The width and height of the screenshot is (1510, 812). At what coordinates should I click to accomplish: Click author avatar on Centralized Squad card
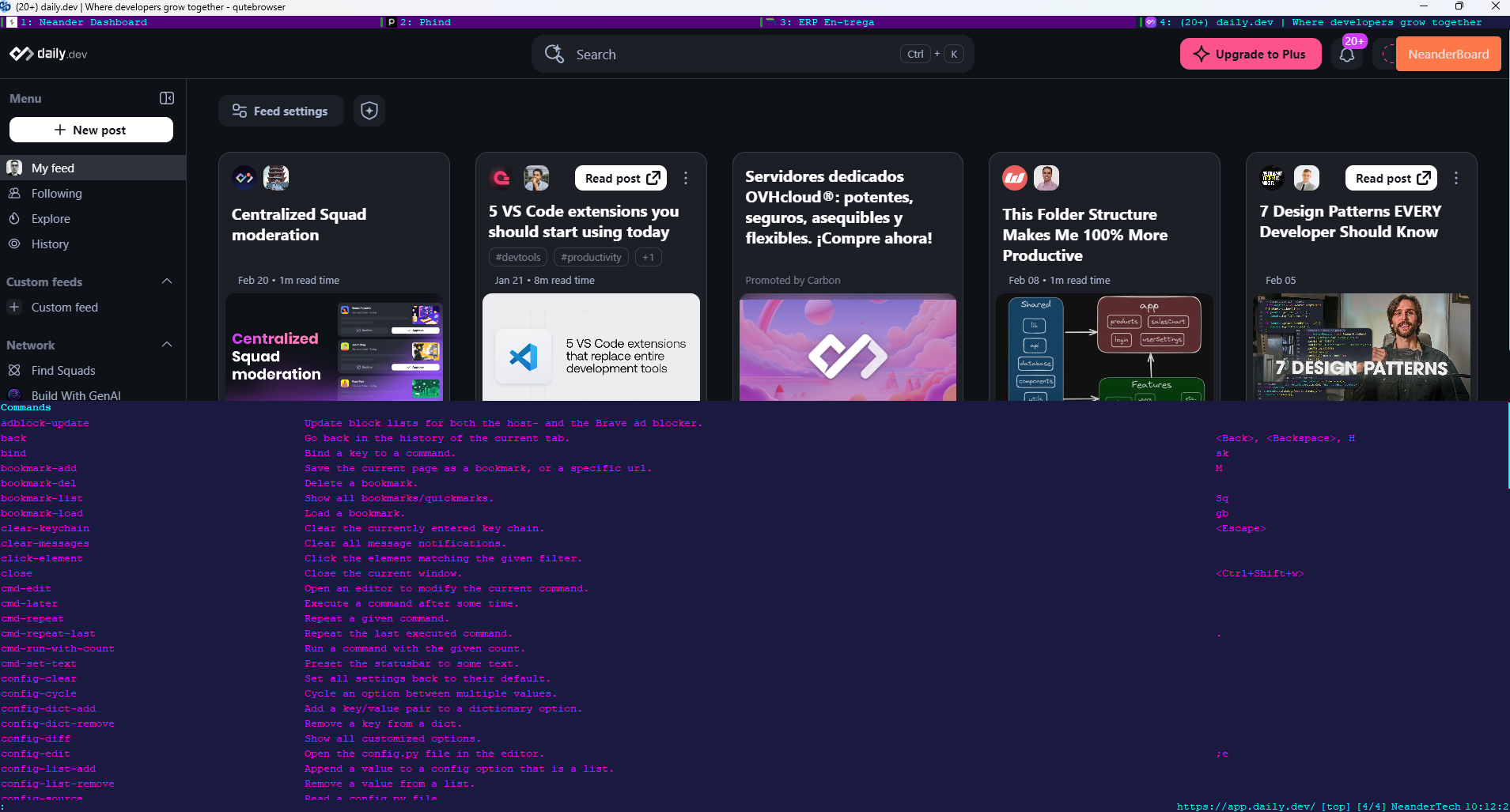coord(276,178)
